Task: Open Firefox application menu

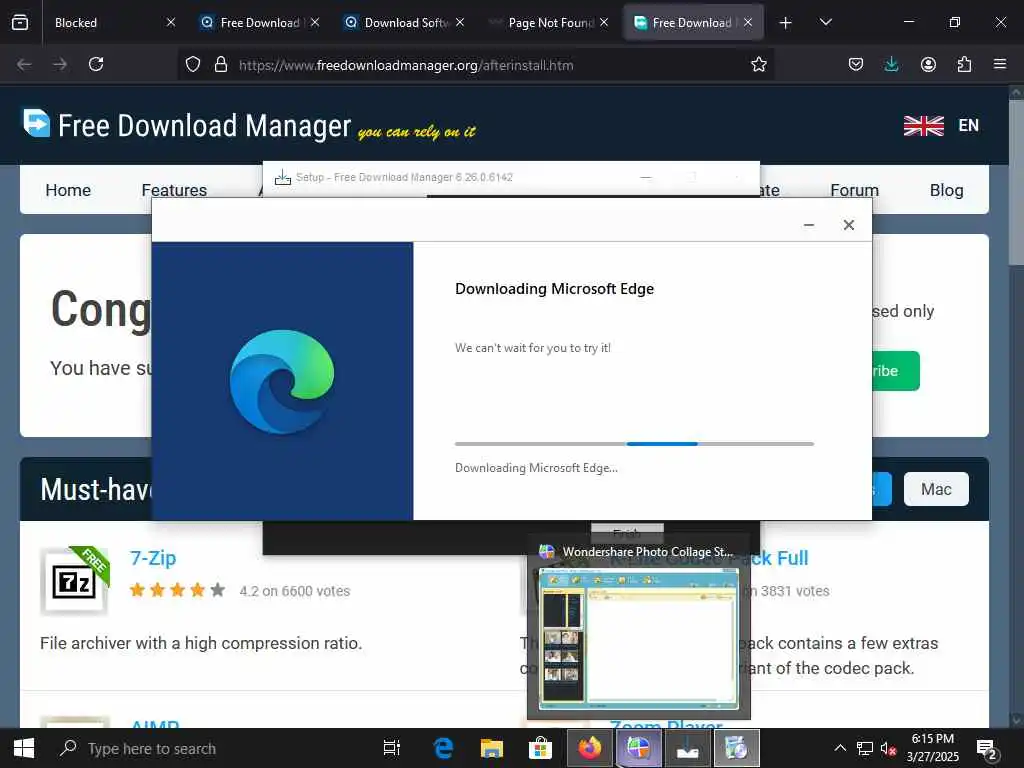Action: click(1000, 64)
